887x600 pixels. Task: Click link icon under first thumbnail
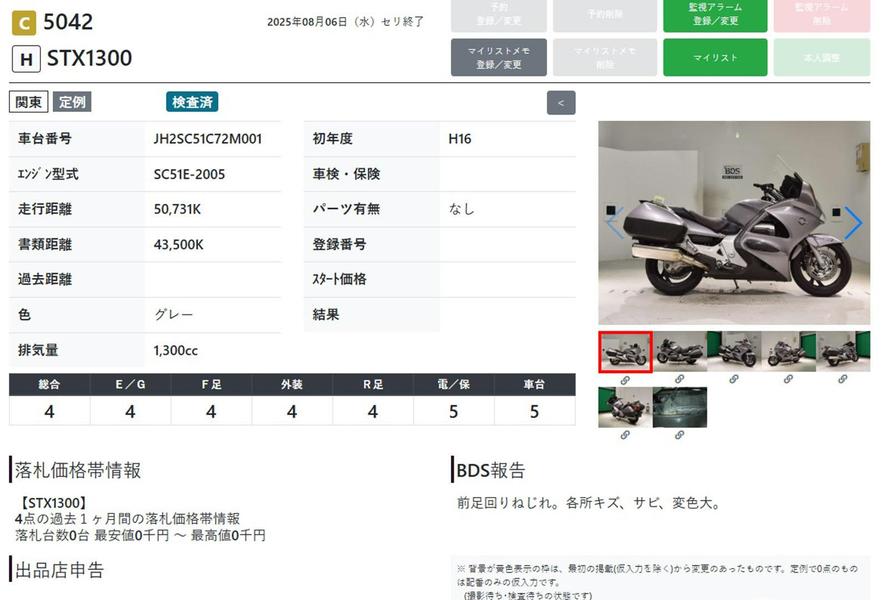click(625, 380)
